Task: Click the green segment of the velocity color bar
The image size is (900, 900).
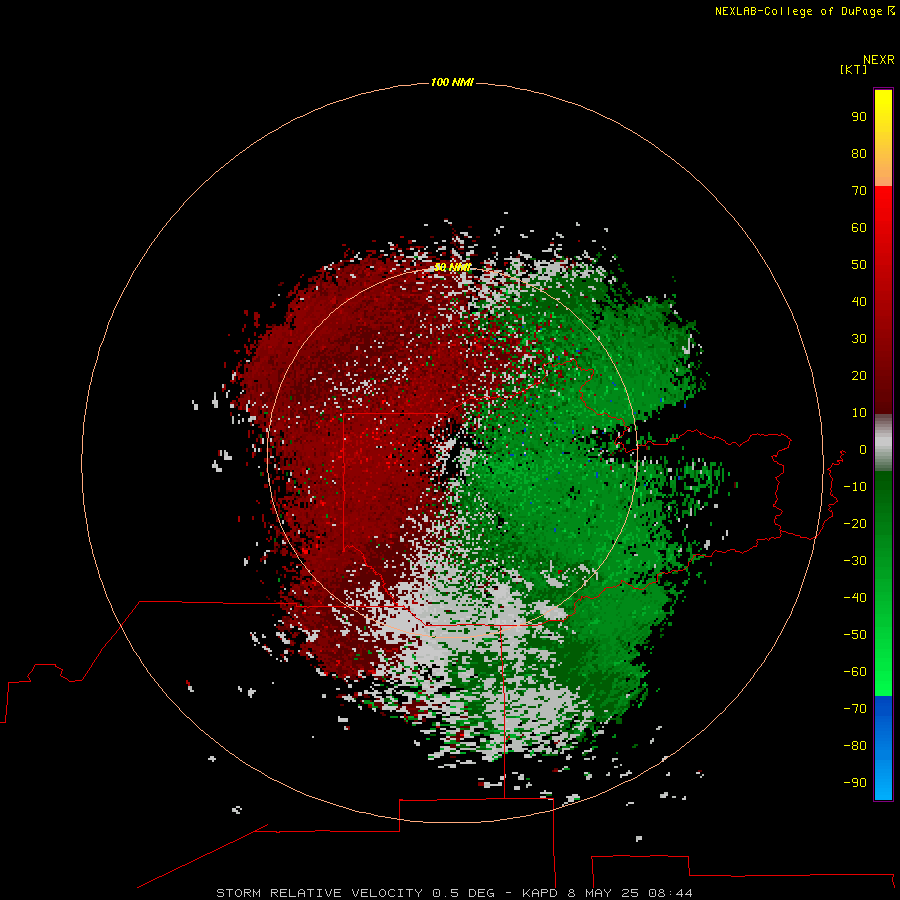Action: click(883, 584)
